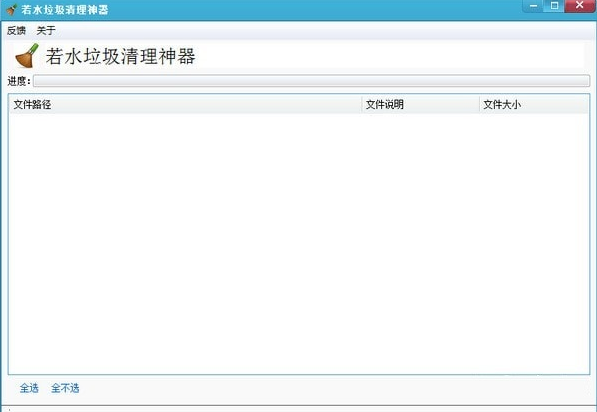Sort by the 文件大小 column header

533,104
